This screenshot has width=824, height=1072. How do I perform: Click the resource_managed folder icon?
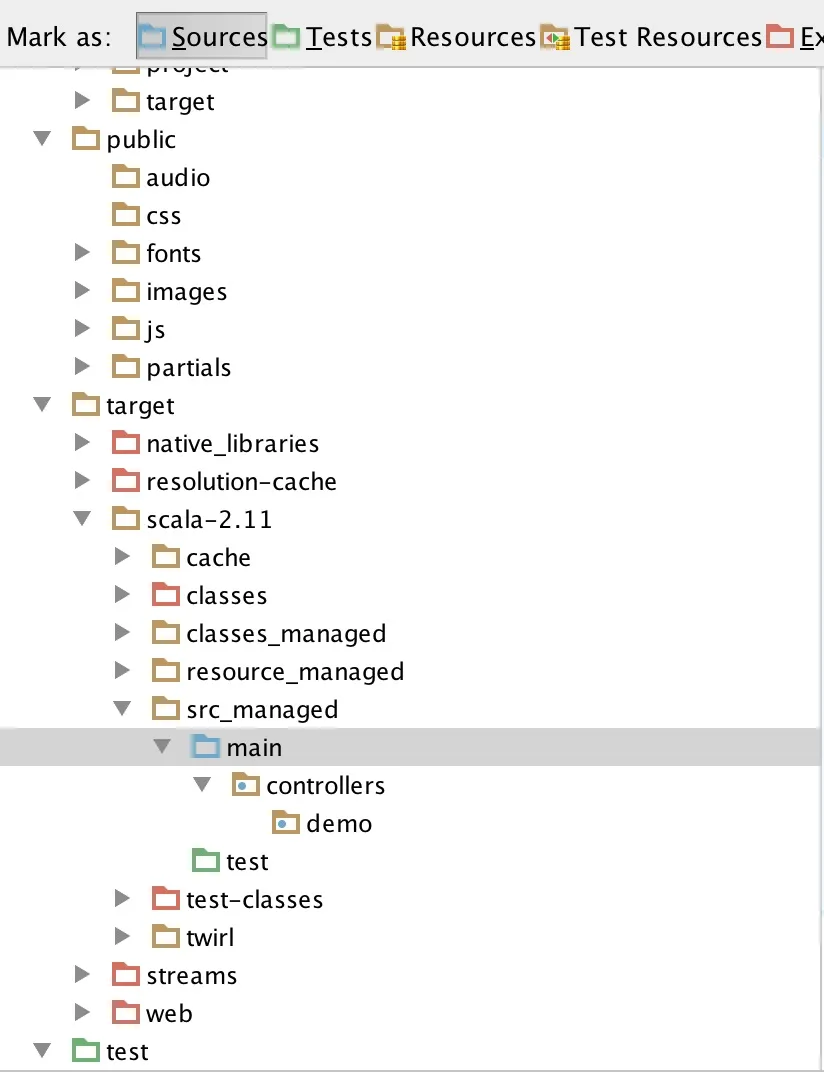point(166,671)
